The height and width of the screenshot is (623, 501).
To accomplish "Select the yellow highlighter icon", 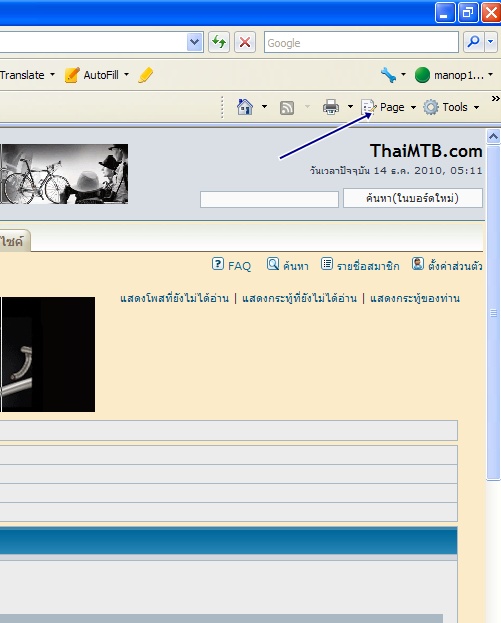I will click(x=145, y=75).
